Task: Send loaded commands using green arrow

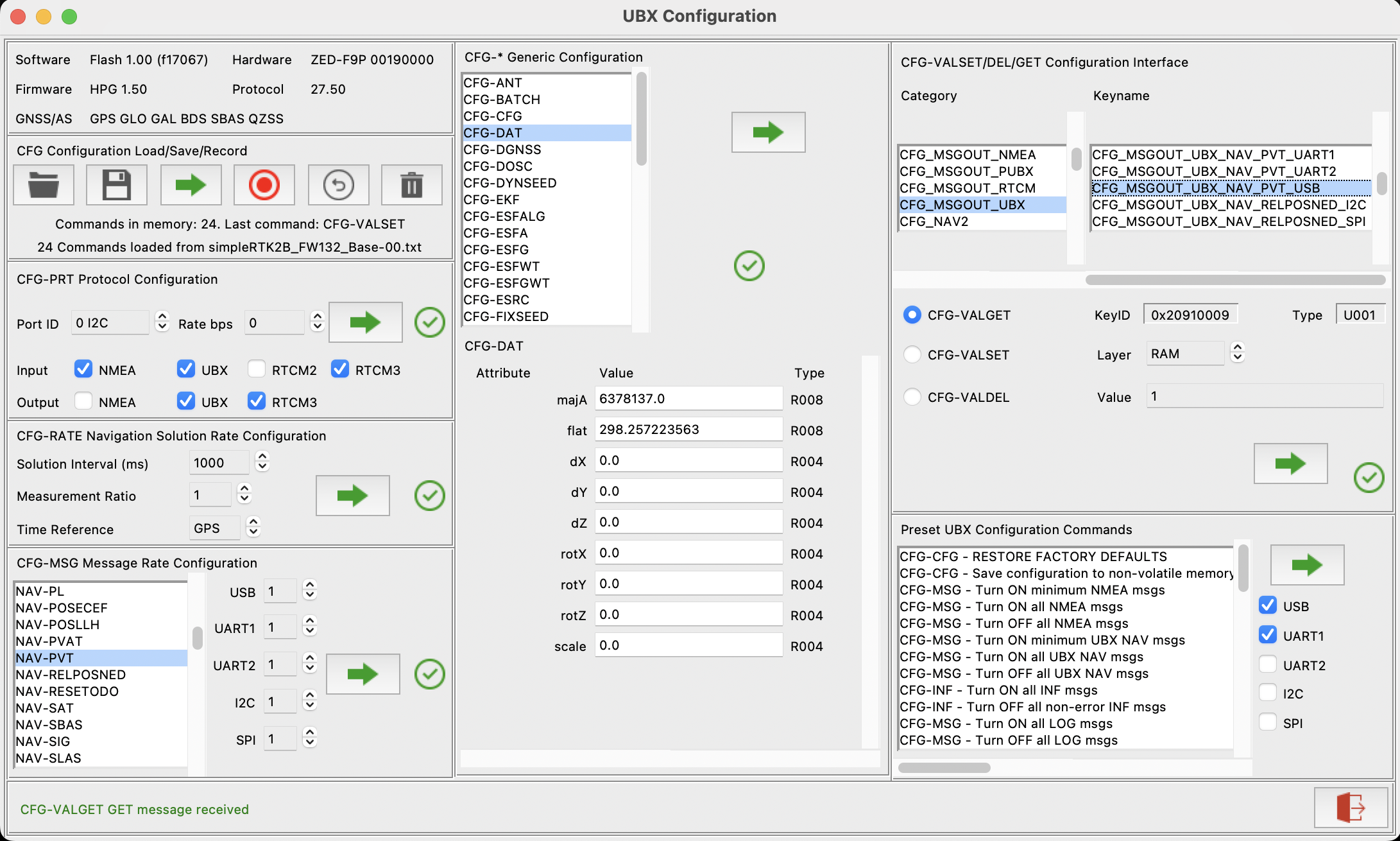Action: (x=191, y=185)
